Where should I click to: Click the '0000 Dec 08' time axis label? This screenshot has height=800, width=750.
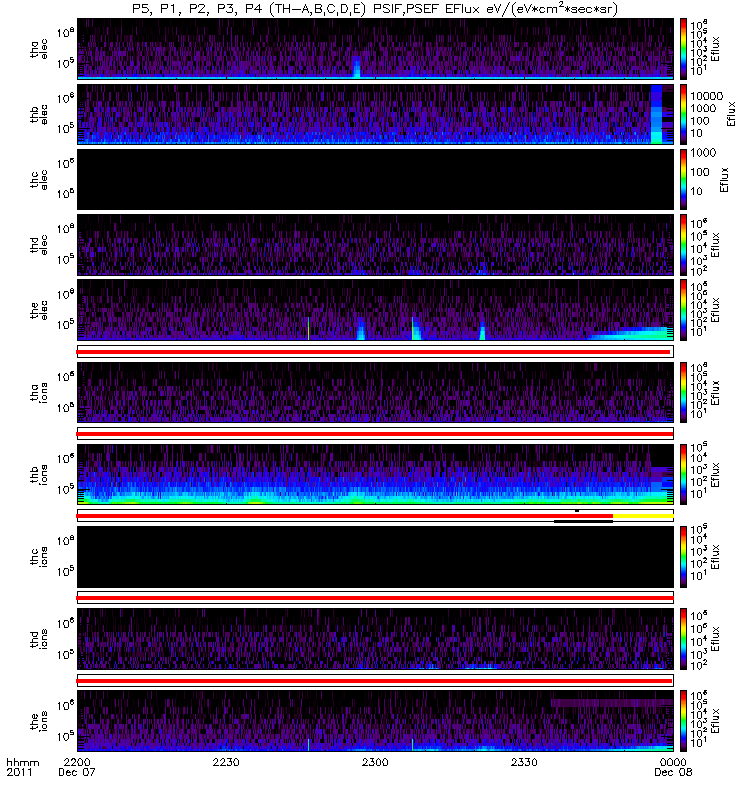point(673,767)
